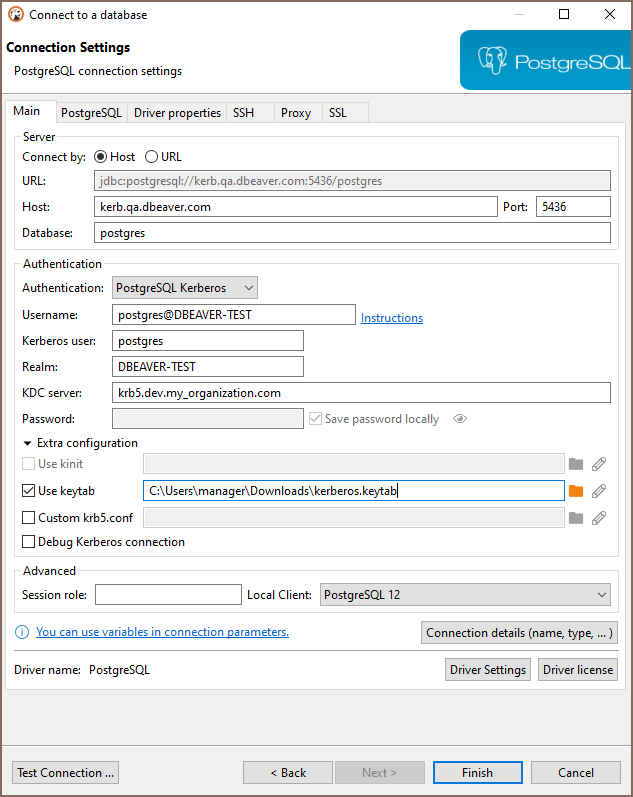
Task: Open the Instructions link
Action: pos(392,318)
